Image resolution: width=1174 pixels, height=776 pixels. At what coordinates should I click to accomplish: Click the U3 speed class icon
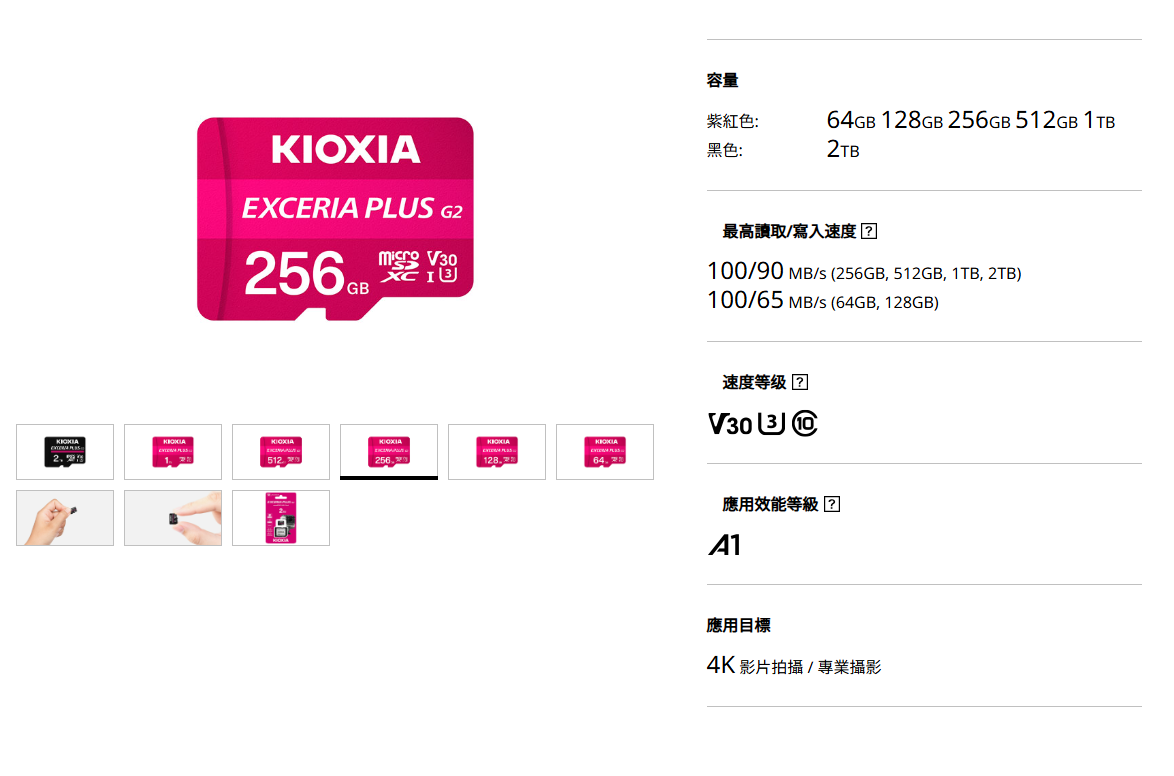(772, 425)
